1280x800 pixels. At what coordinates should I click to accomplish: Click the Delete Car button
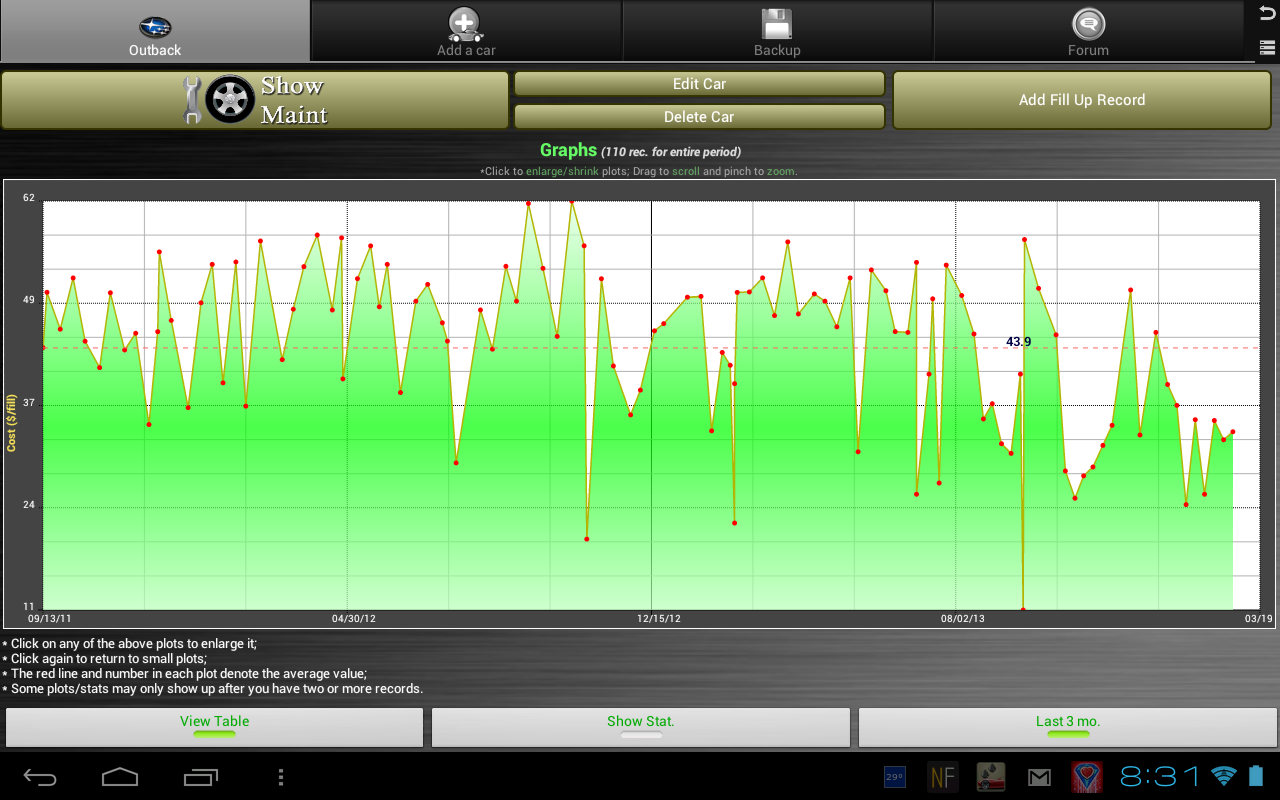[x=699, y=117]
